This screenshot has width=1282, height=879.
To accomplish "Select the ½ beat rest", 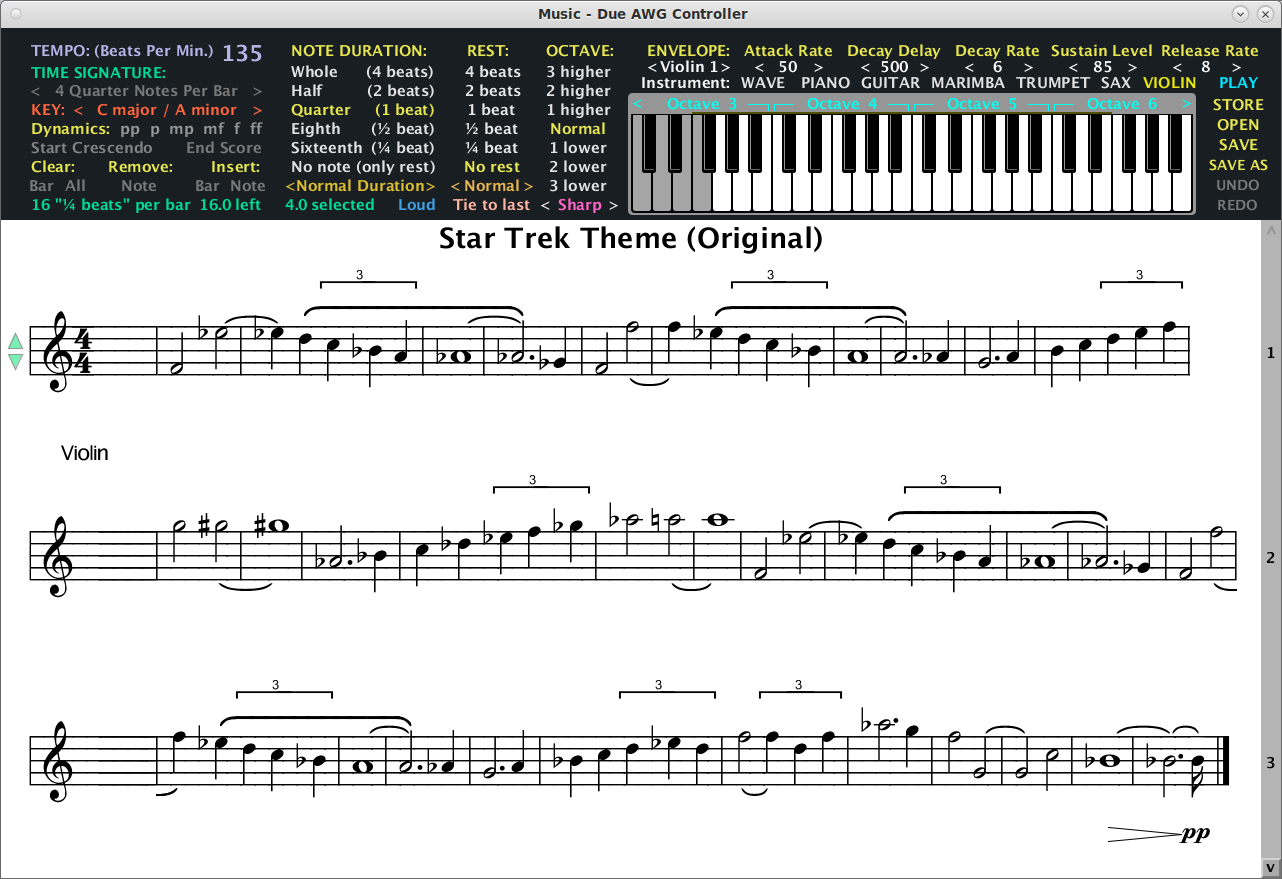I will coord(493,129).
